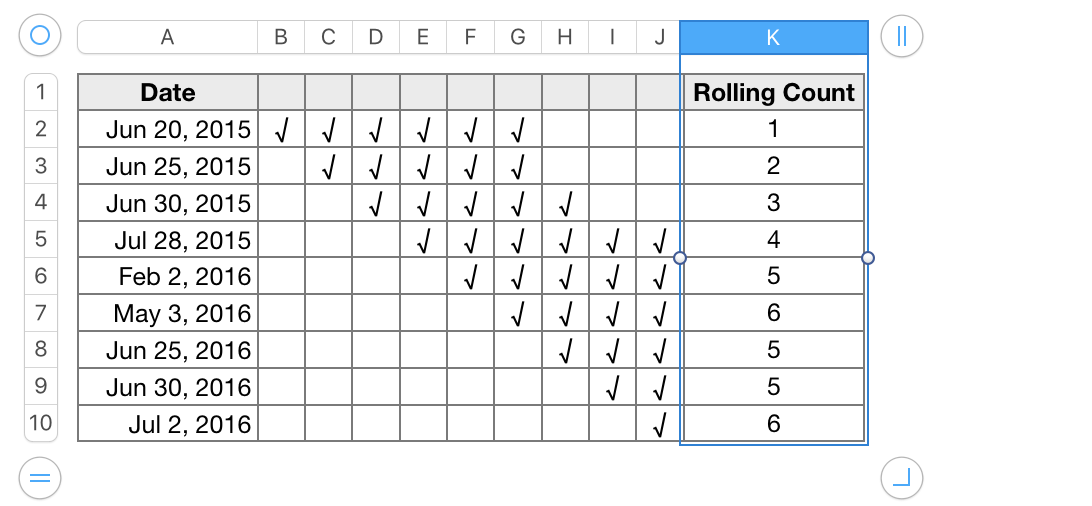Image resolution: width=1092 pixels, height=506 pixels.
Task: Select row 10 header
Action: click(x=40, y=423)
